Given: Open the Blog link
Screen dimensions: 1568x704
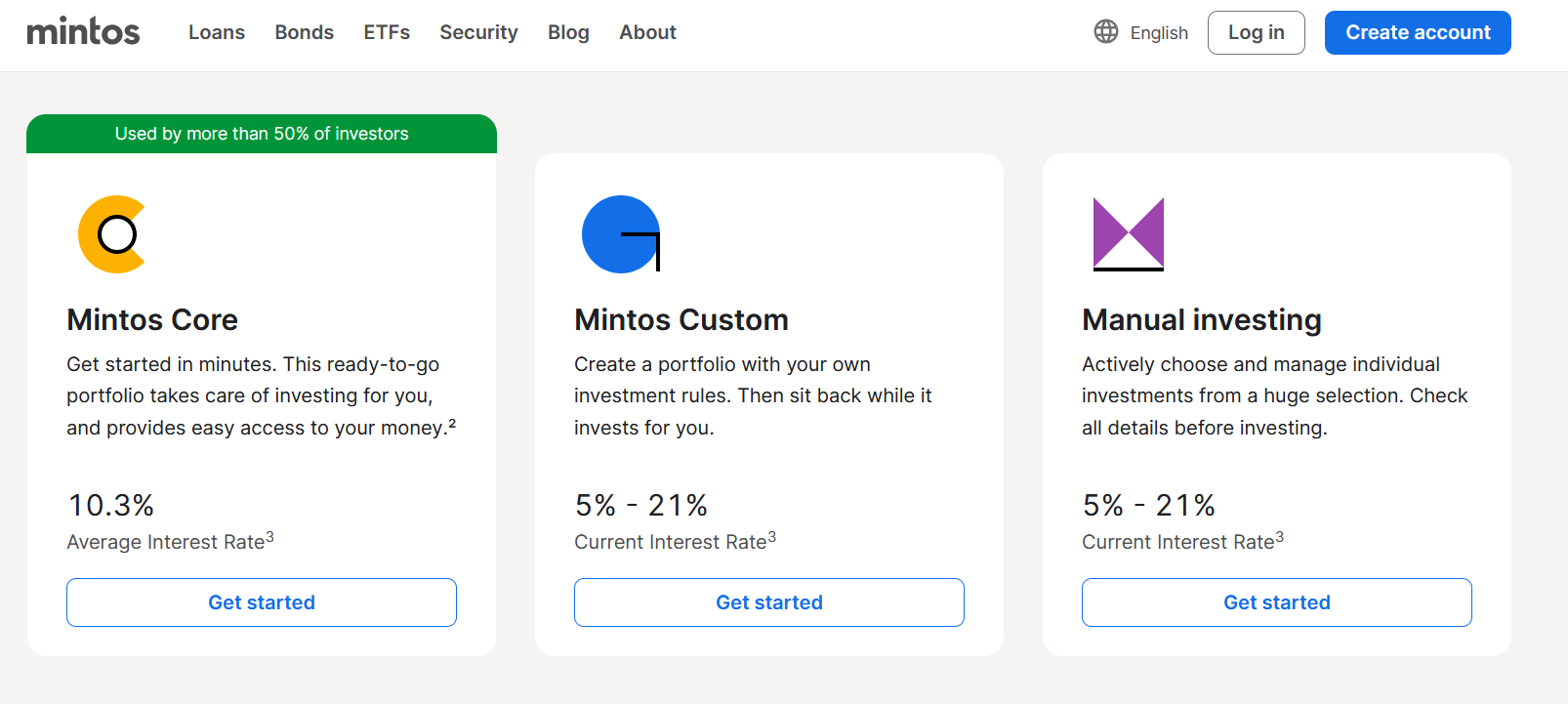Looking at the screenshot, I should click(x=568, y=32).
